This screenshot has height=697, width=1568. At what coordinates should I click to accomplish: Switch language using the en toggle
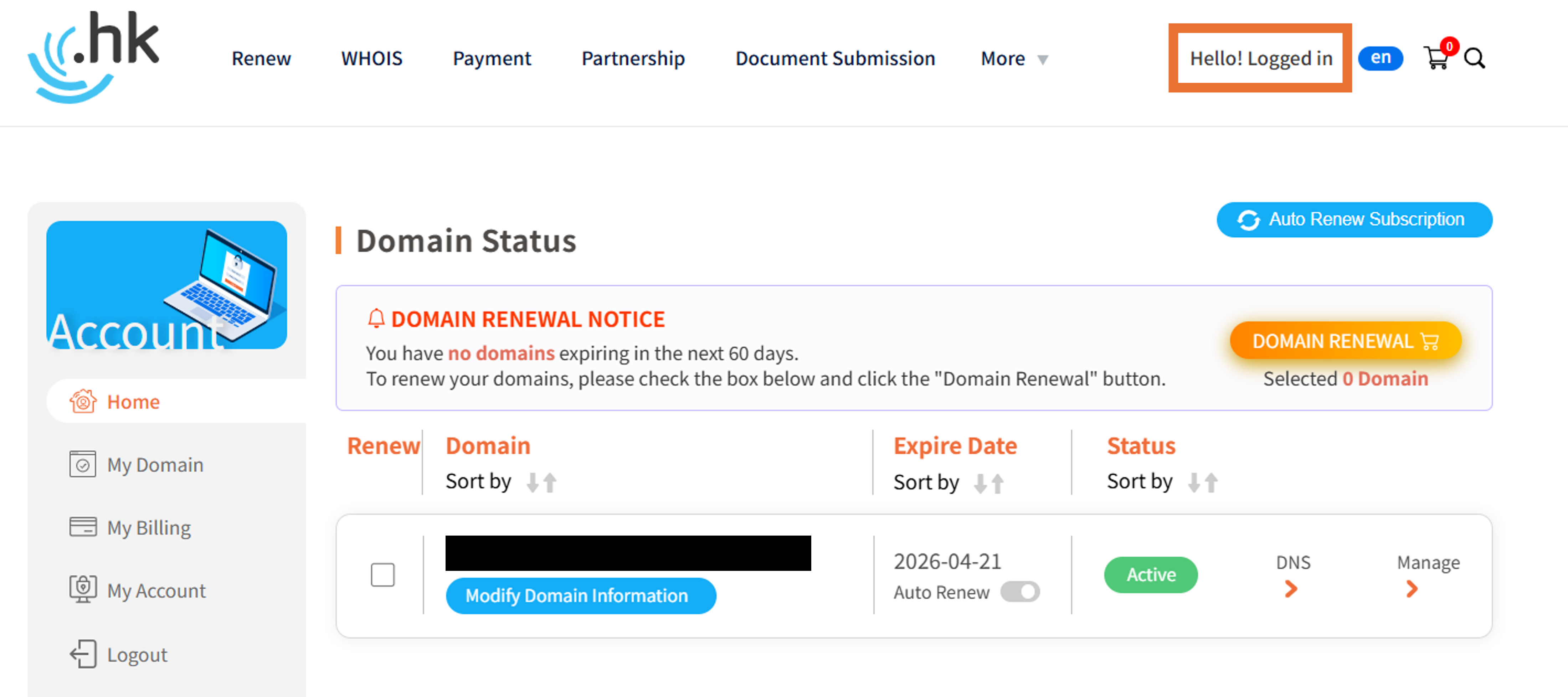(1380, 58)
